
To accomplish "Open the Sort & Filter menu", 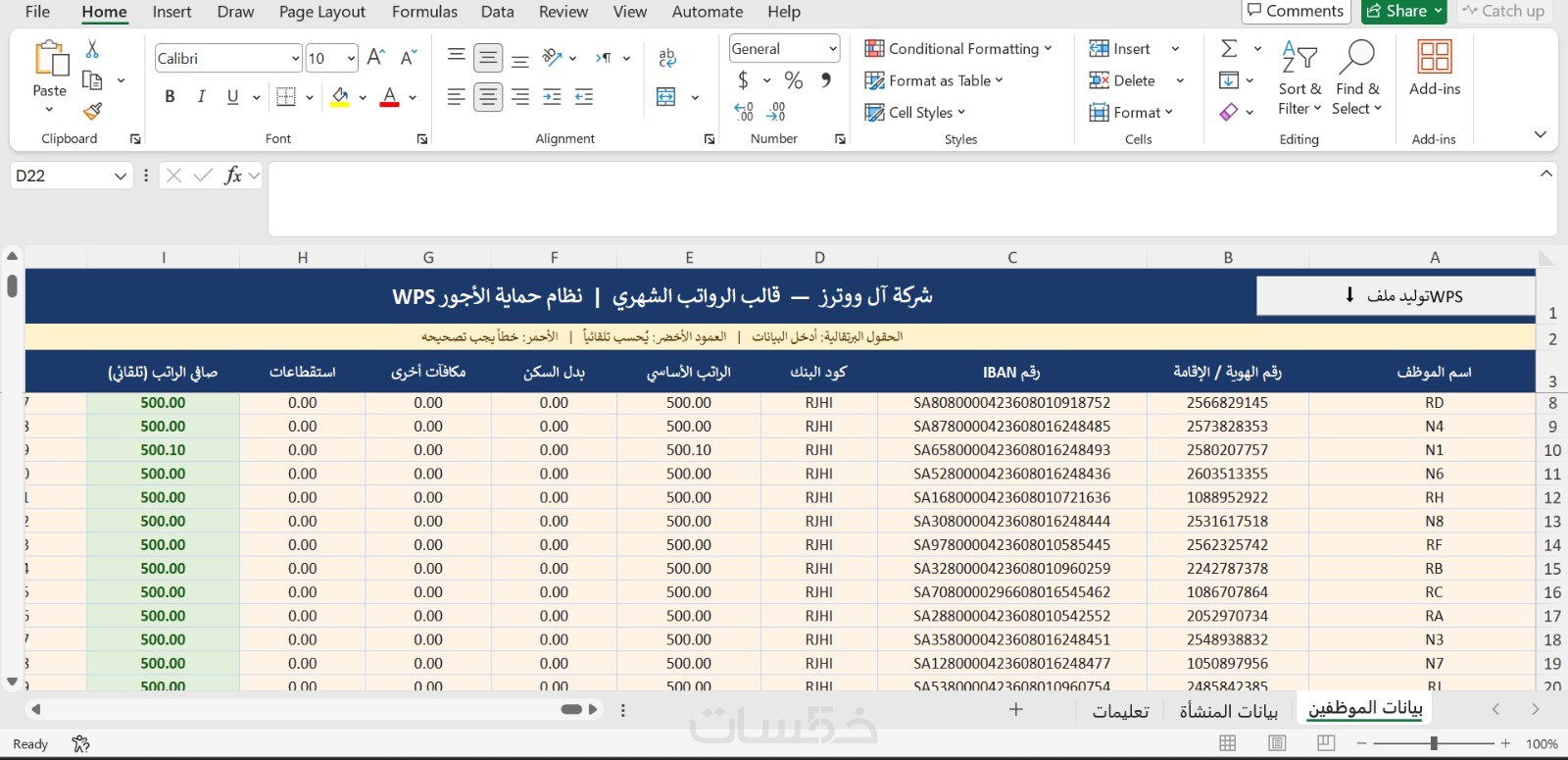I will click(x=1299, y=78).
